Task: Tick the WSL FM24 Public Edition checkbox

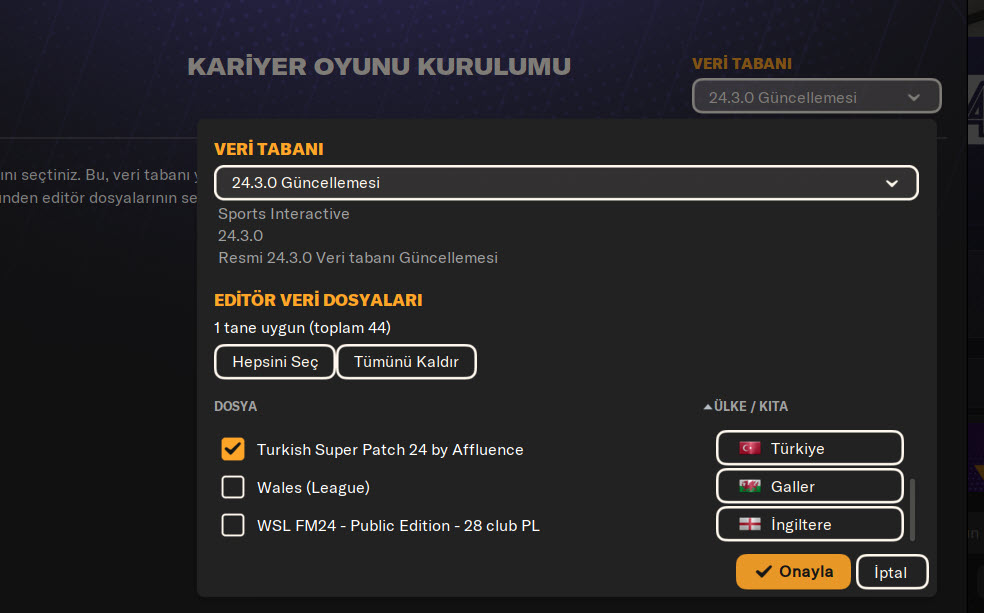Action: click(233, 525)
